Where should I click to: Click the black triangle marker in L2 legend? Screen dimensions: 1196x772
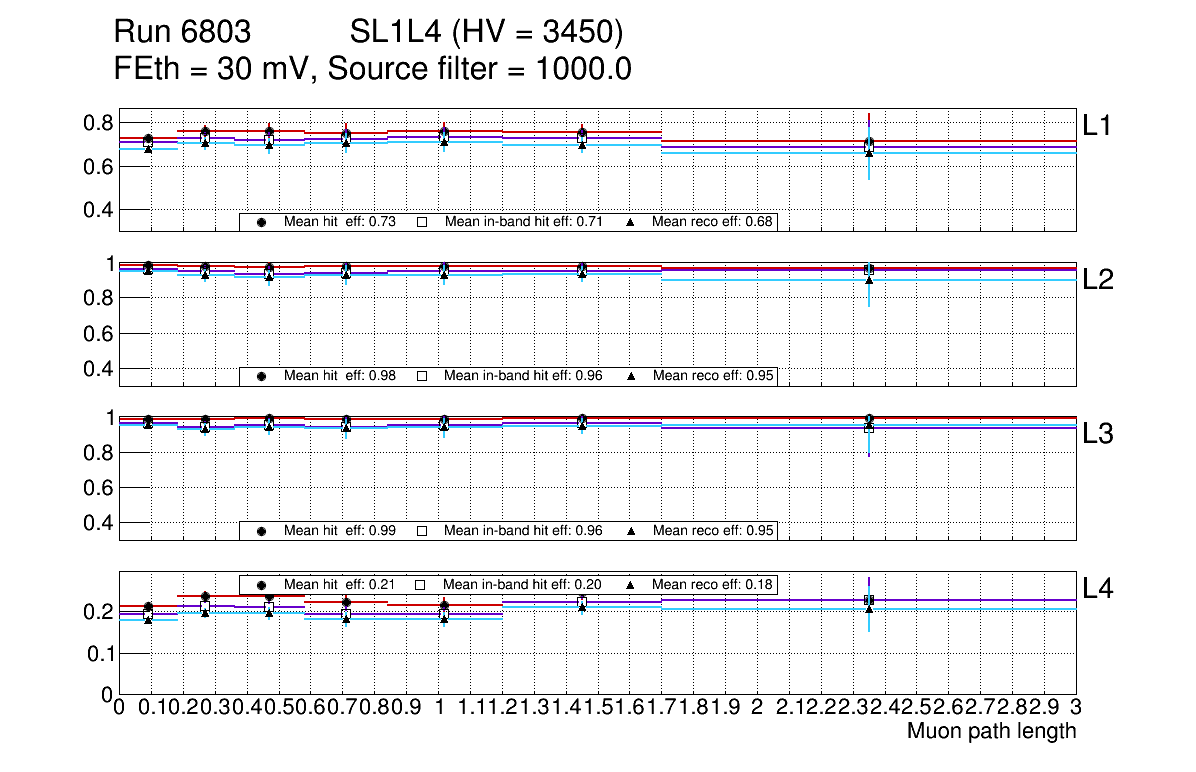631,377
